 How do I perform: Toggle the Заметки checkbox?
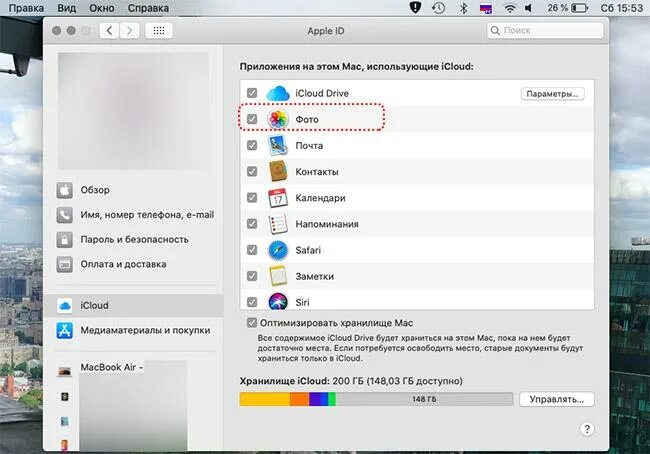[x=252, y=276]
